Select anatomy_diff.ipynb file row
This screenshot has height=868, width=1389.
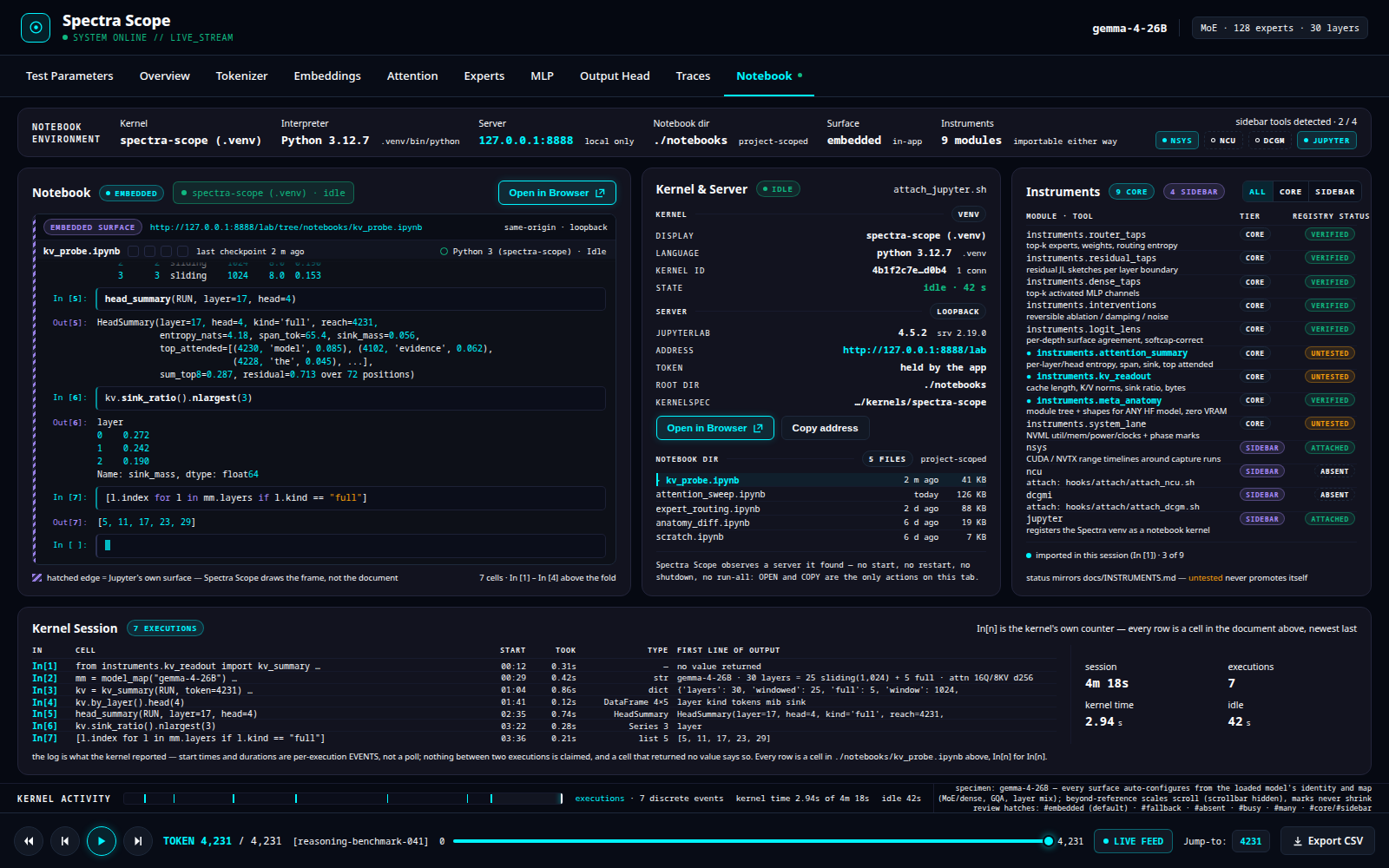pyautogui.click(x=821, y=523)
